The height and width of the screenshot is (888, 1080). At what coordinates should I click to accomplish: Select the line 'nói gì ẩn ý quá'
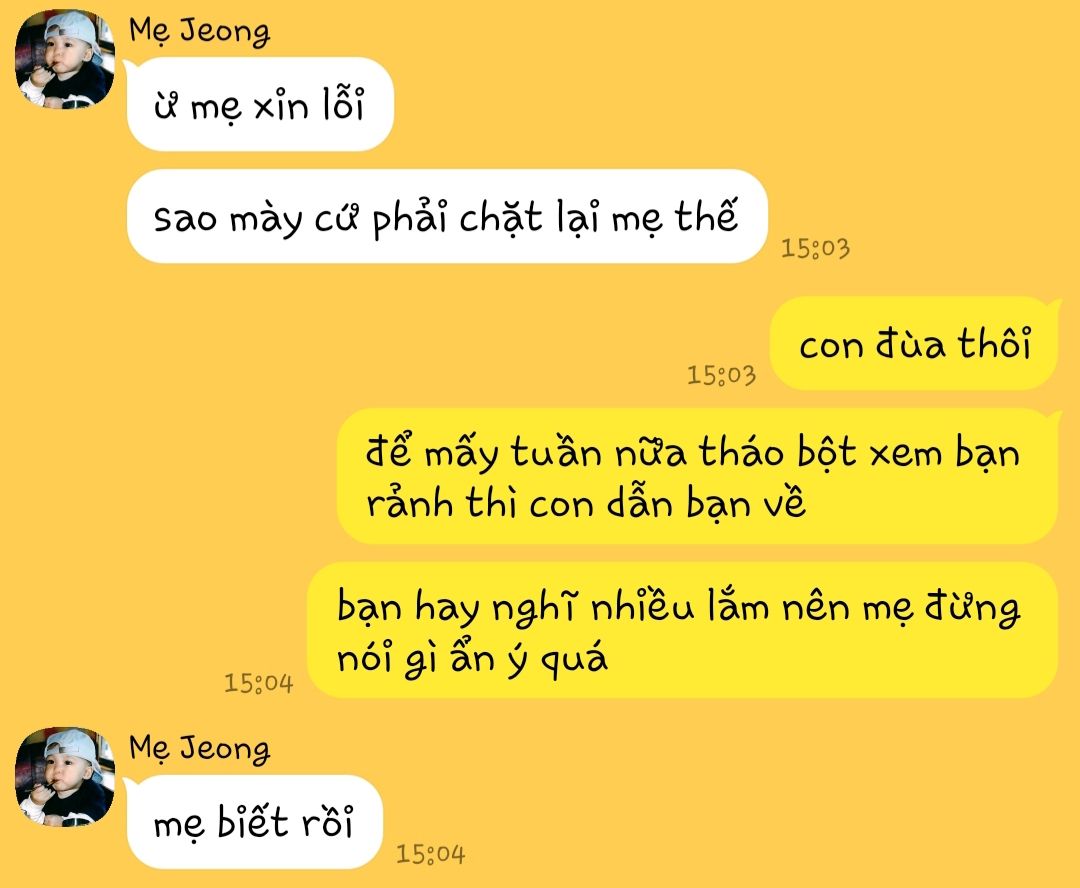pyautogui.click(x=472, y=657)
